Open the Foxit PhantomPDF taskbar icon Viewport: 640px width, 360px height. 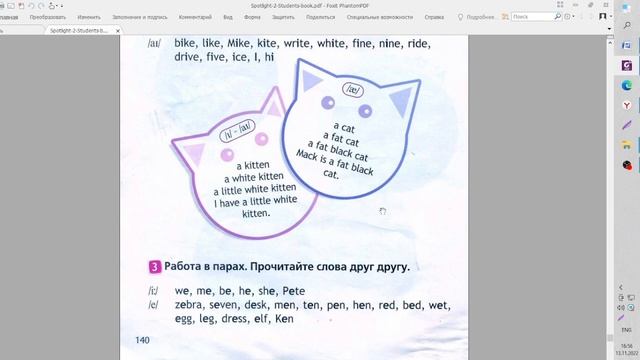tap(627, 65)
